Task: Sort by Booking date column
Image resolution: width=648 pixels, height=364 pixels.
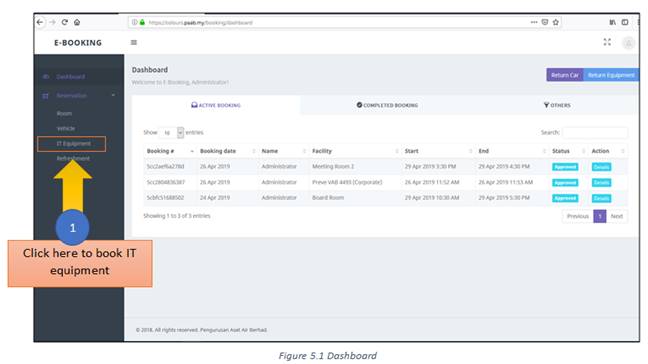Action: pos(227,151)
